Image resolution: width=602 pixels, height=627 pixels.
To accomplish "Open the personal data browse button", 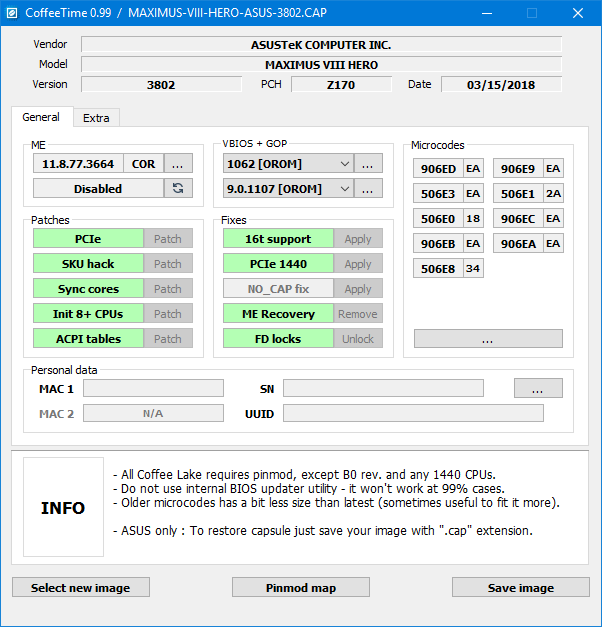I will pyautogui.click(x=538, y=388).
